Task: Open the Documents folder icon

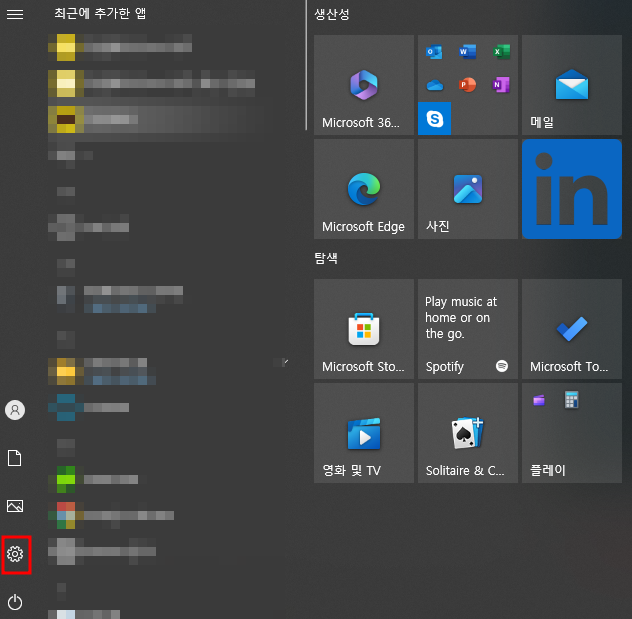Action: 15,458
